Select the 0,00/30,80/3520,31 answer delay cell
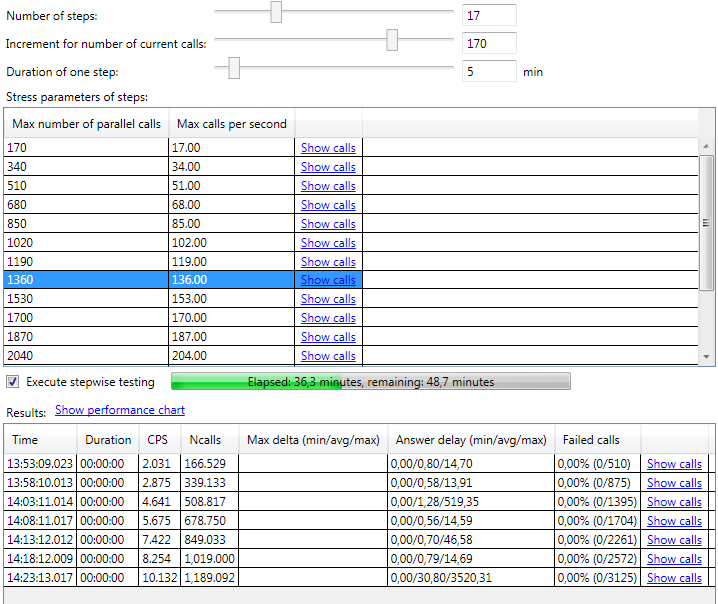The image size is (718, 604). coord(471,578)
